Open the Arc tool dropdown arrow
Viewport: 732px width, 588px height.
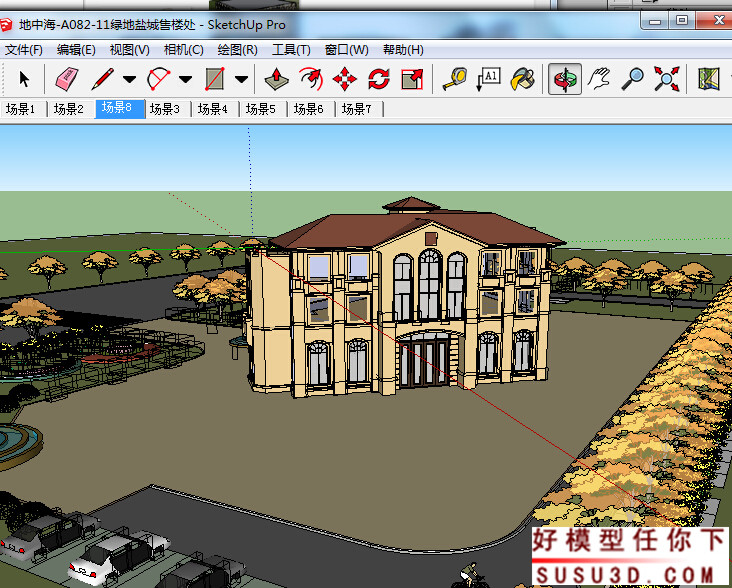point(185,79)
